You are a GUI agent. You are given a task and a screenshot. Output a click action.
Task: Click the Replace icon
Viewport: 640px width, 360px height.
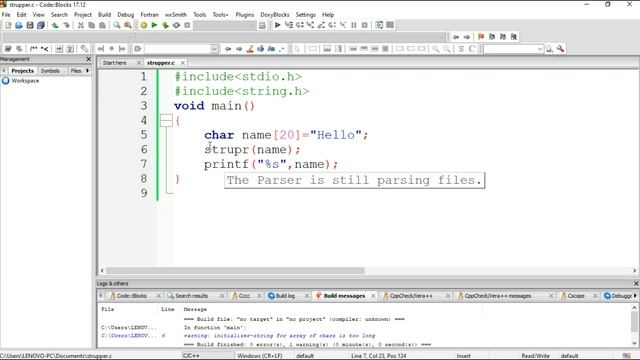(128, 25)
